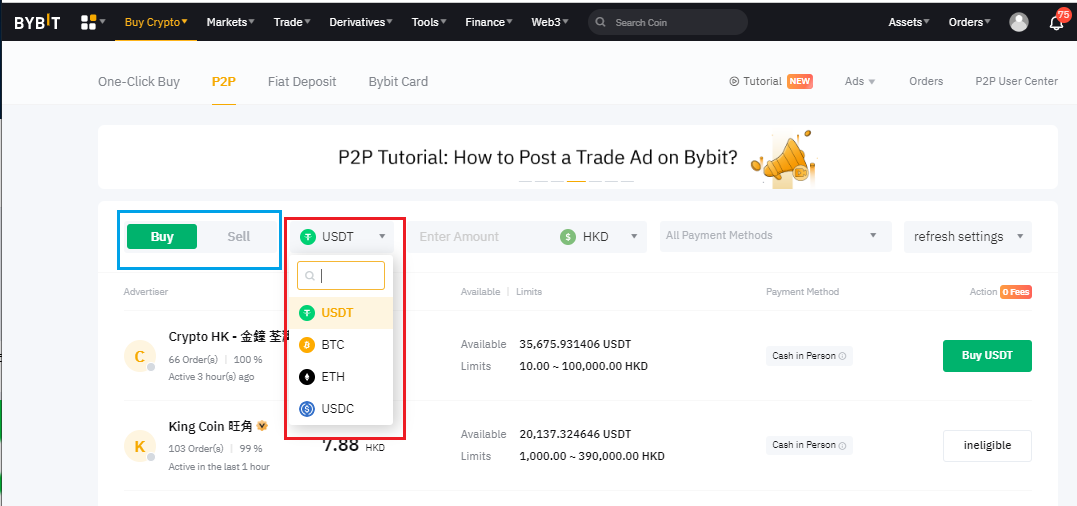Open the Tutorial link

(x=762, y=81)
